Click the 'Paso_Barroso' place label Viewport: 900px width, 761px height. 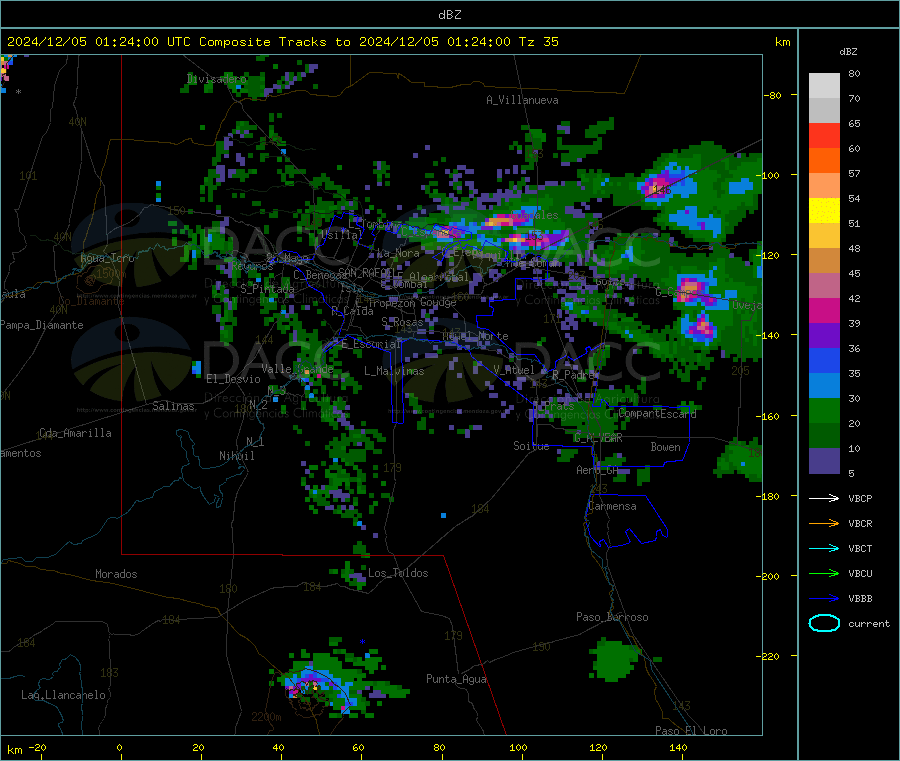pos(612,617)
